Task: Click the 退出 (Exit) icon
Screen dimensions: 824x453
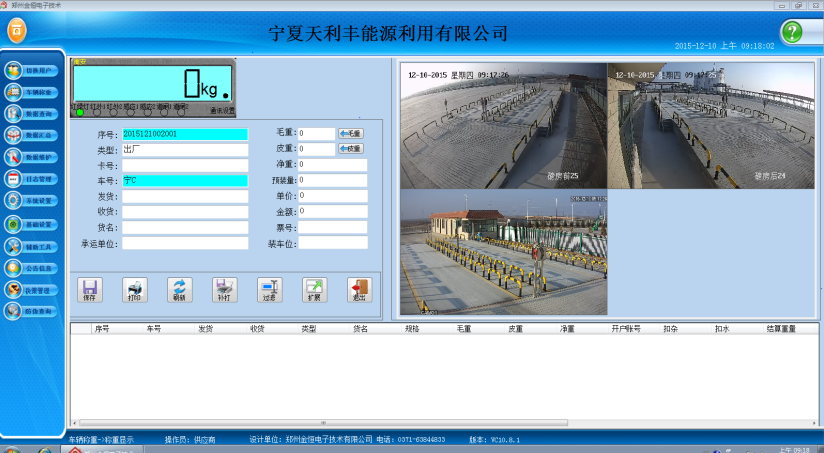Action: point(357,289)
